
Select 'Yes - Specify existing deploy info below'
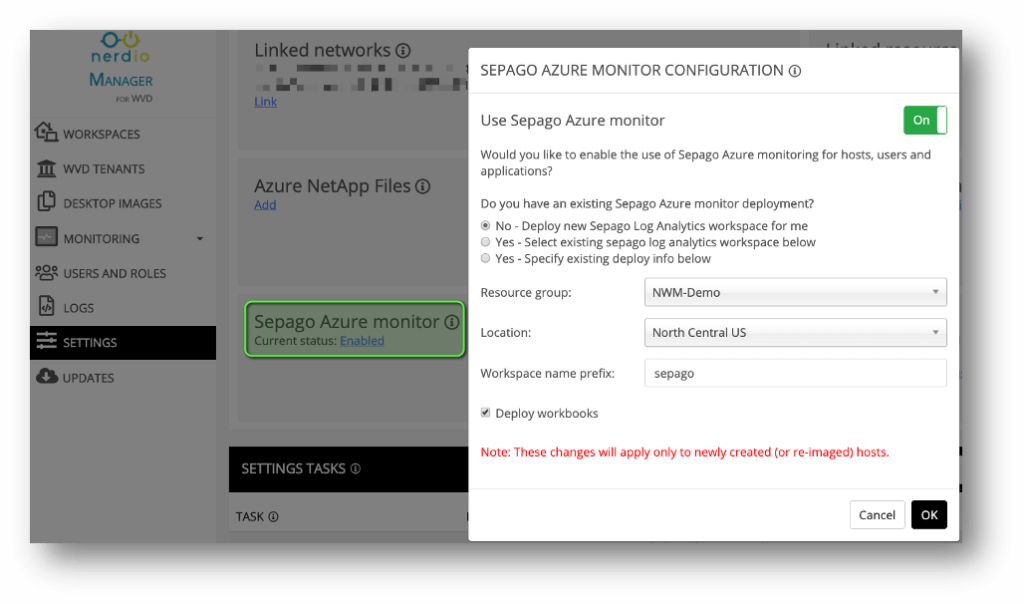(485, 258)
